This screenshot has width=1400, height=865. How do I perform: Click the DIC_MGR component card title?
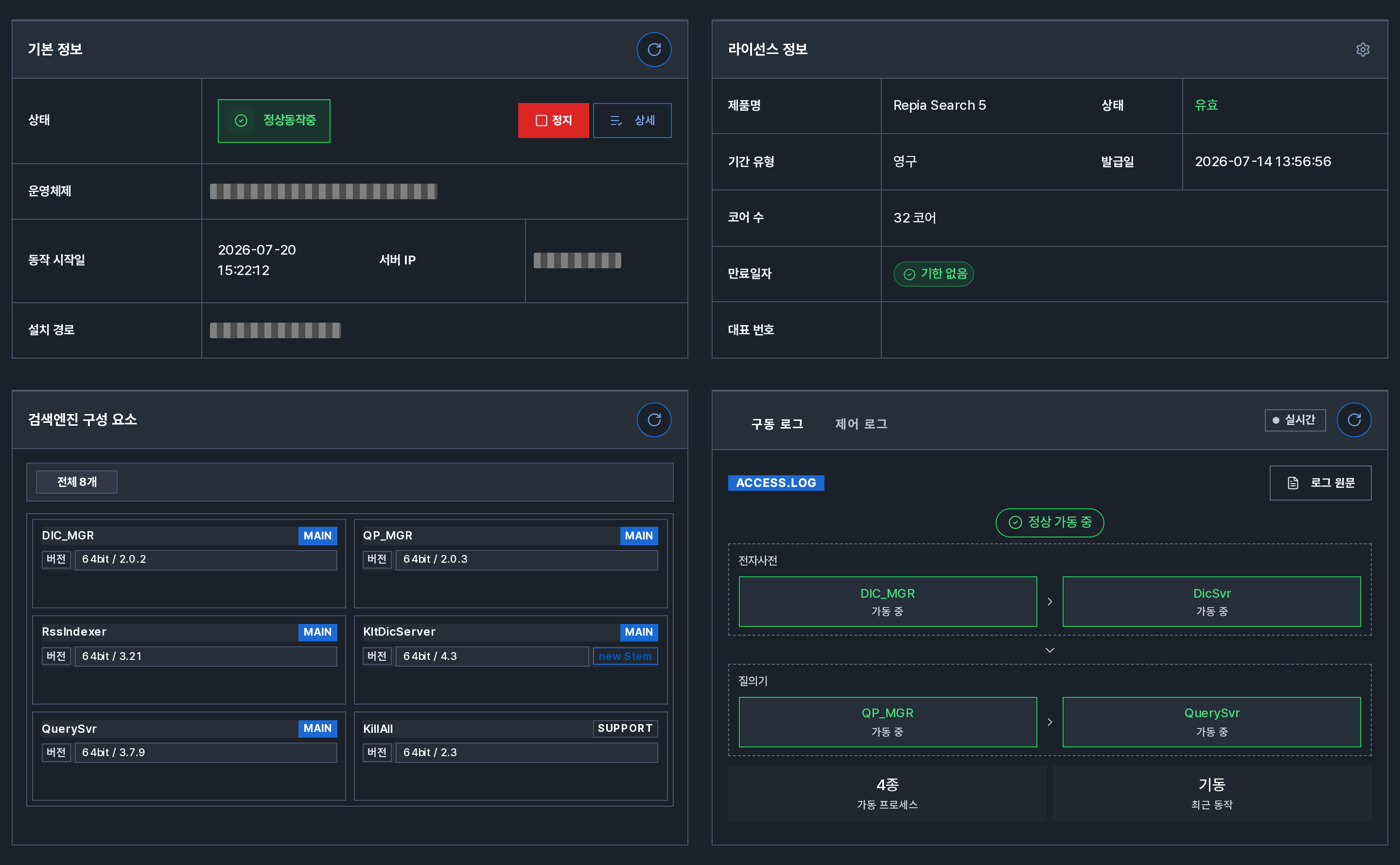68,536
